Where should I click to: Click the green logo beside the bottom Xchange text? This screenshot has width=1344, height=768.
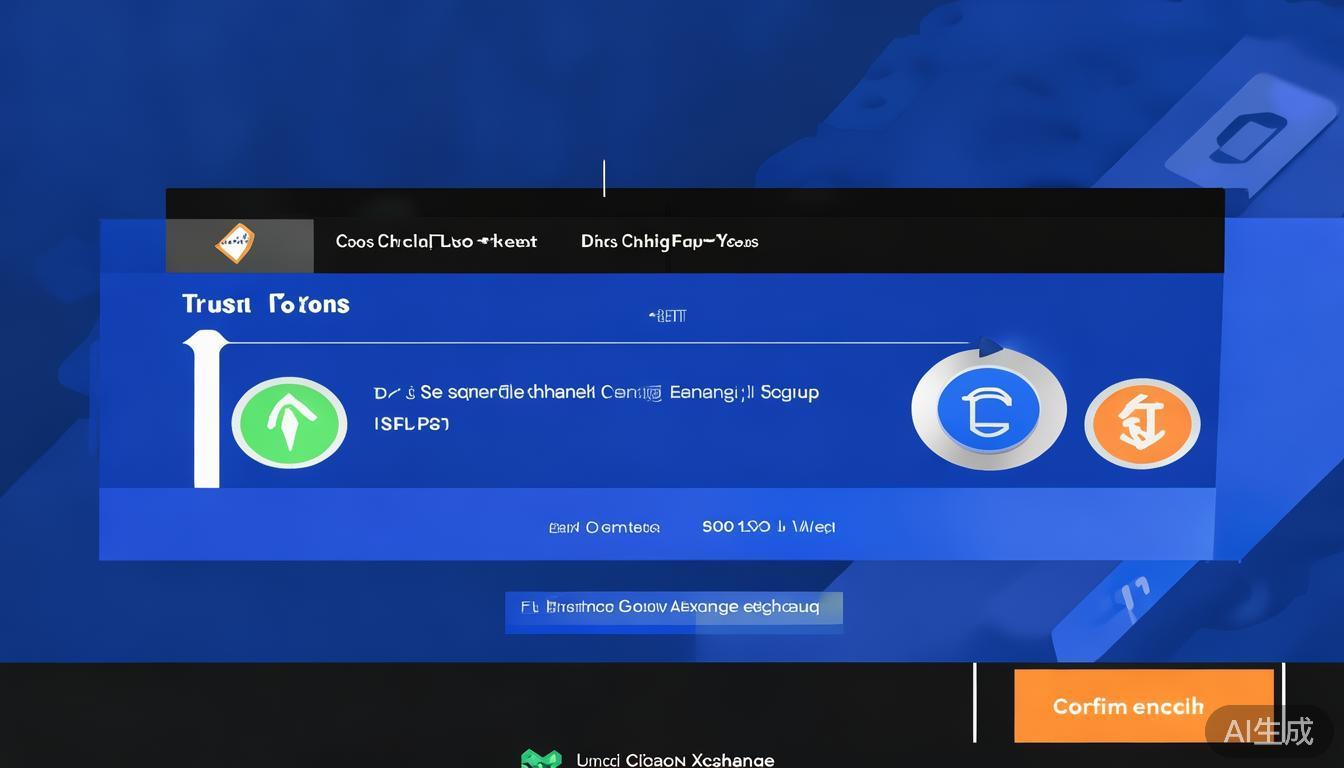(541, 759)
